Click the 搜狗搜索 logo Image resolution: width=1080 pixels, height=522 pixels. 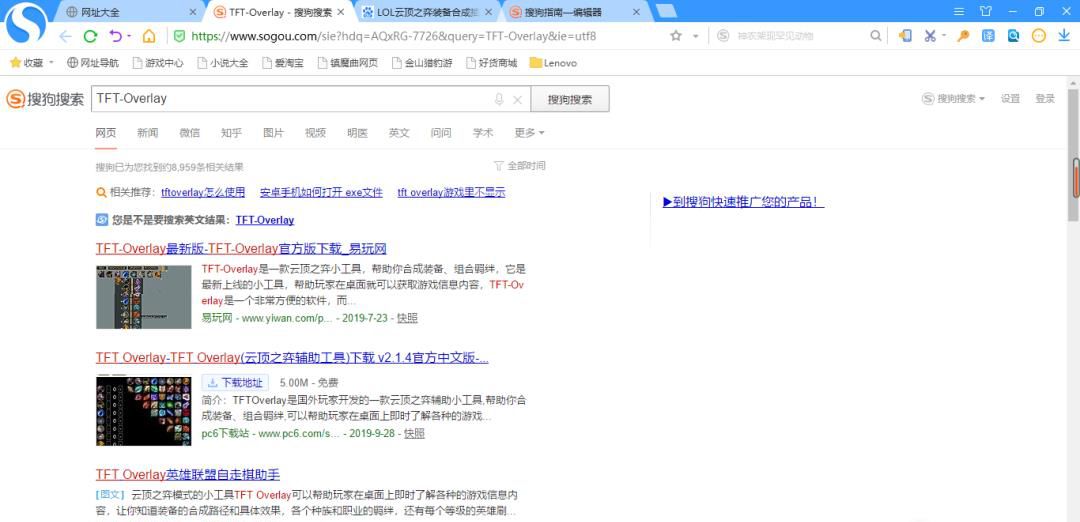click(45, 99)
